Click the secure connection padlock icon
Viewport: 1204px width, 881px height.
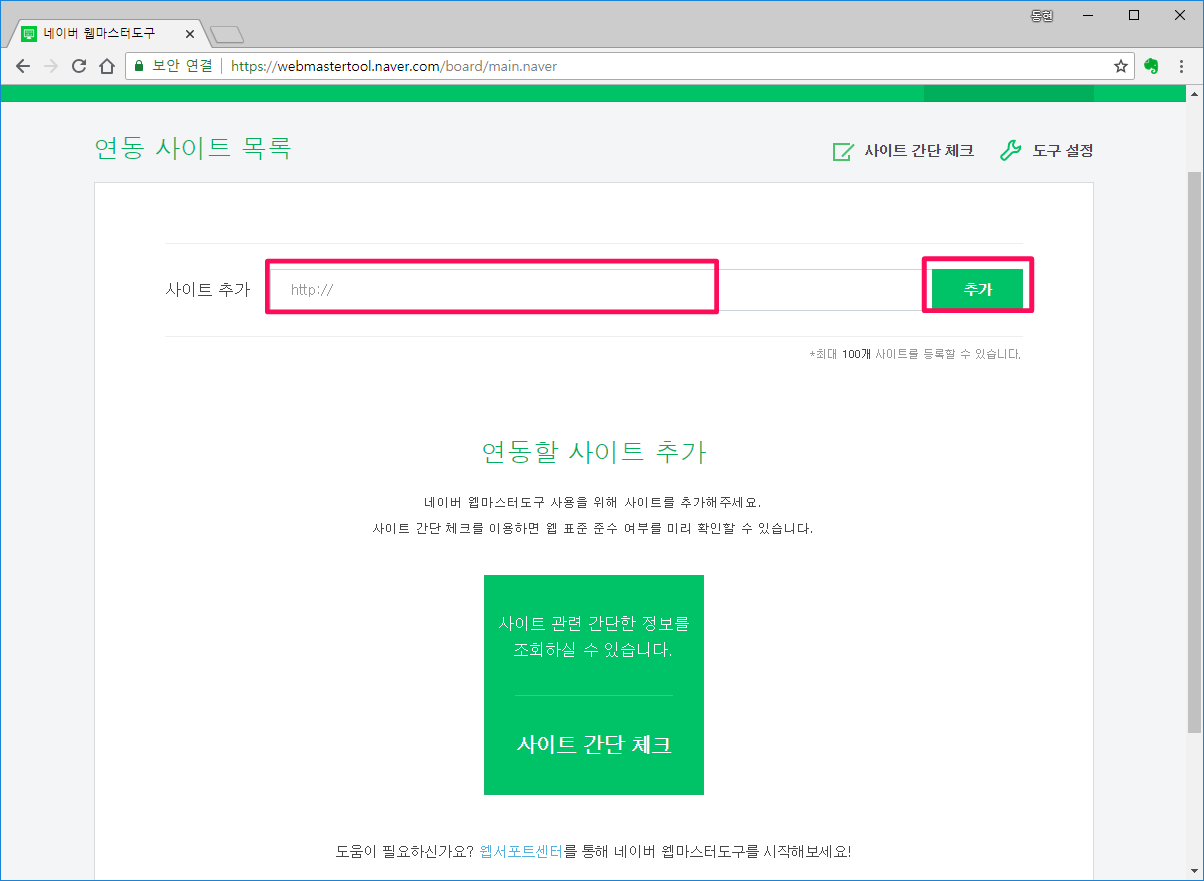tap(140, 67)
